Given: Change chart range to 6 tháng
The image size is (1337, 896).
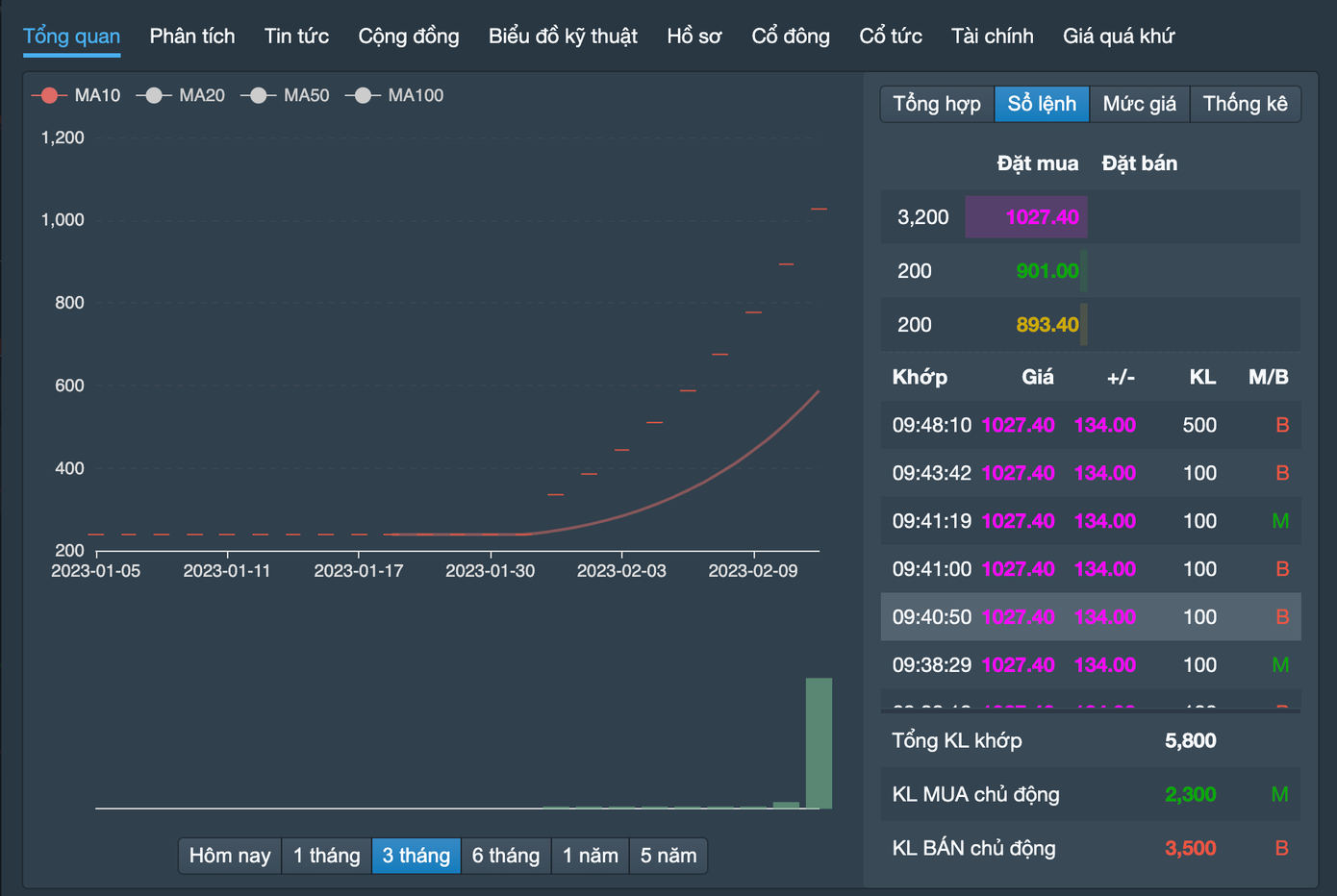Looking at the screenshot, I should 506,856.
